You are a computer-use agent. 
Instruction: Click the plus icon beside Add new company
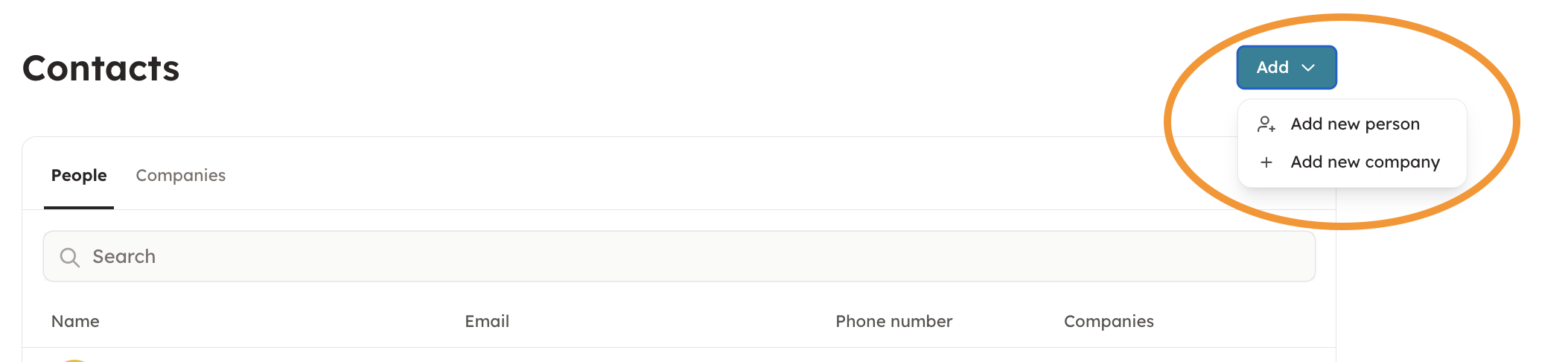click(x=1266, y=162)
